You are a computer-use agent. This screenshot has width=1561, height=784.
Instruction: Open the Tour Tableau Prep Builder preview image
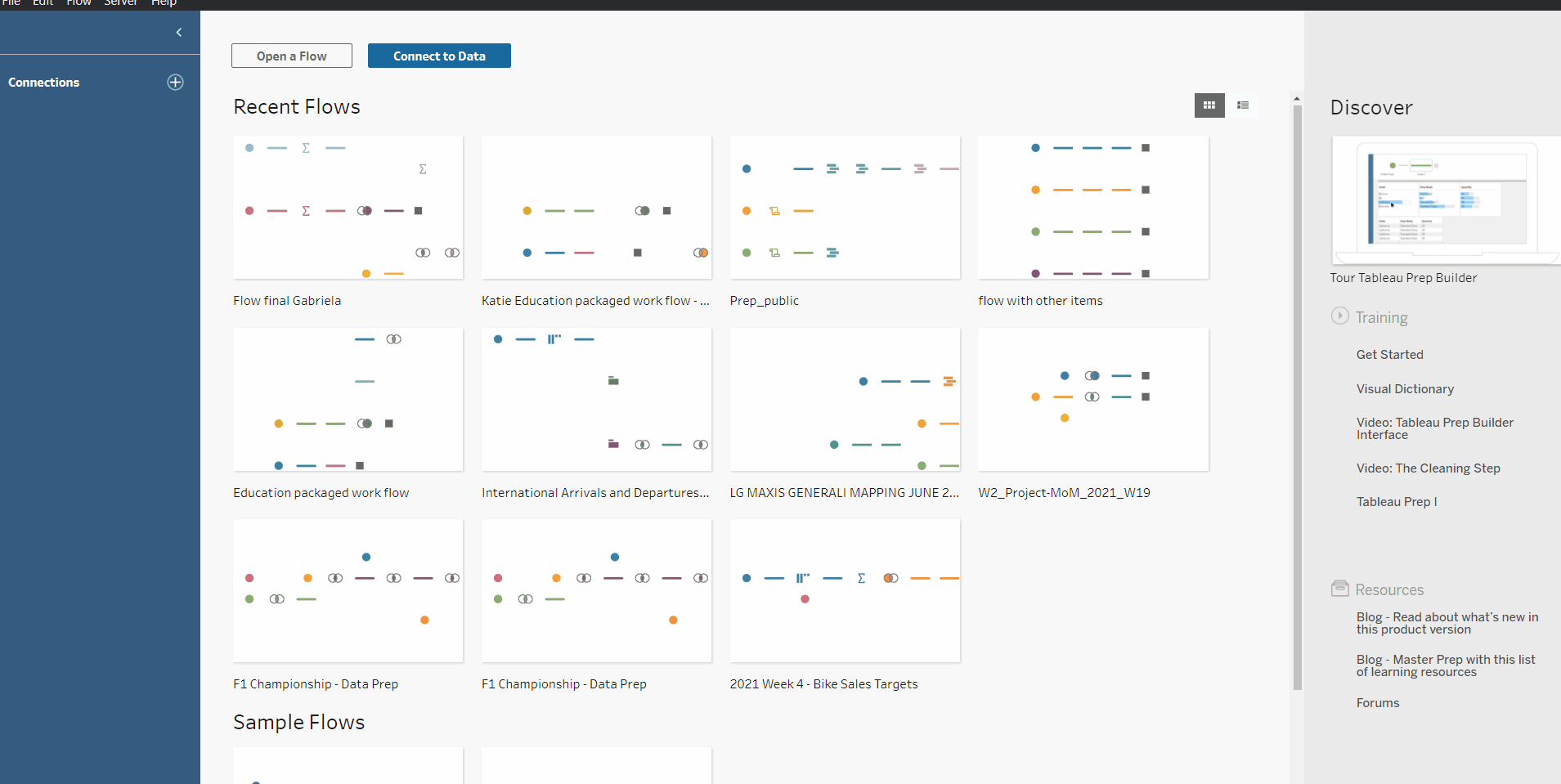click(x=1446, y=200)
